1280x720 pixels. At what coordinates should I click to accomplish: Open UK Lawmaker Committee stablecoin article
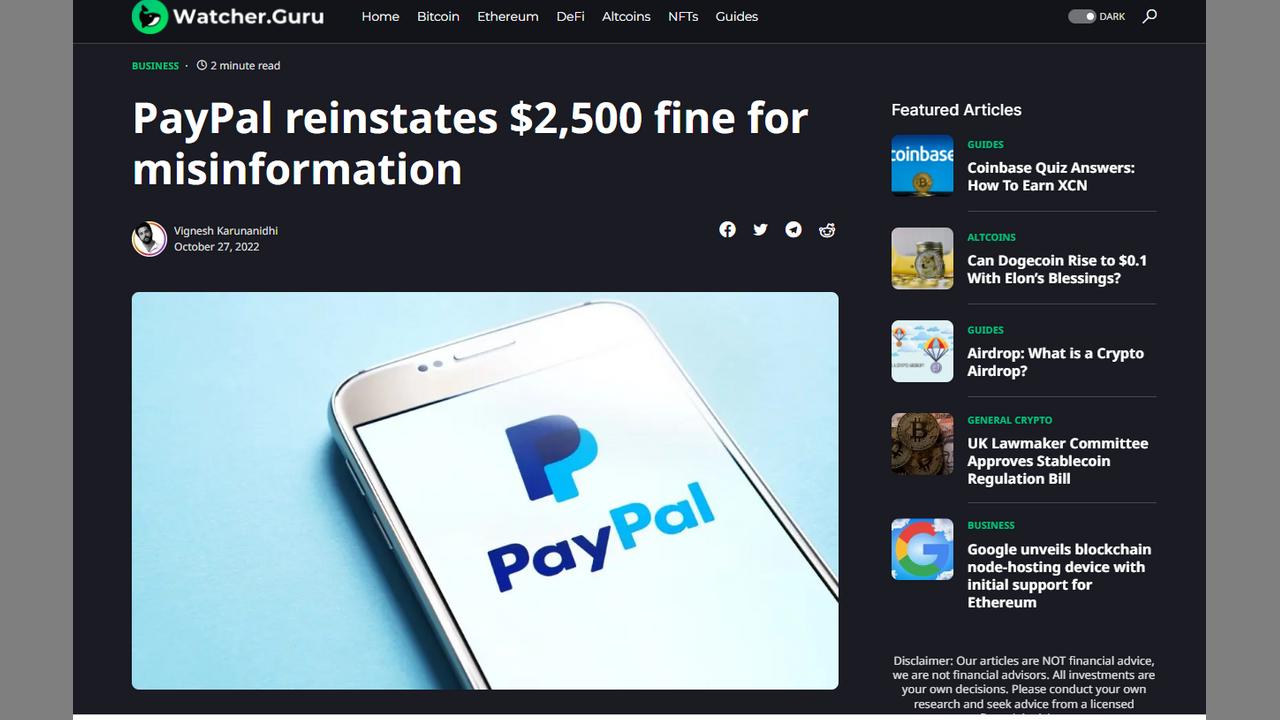coord(1058,461)
